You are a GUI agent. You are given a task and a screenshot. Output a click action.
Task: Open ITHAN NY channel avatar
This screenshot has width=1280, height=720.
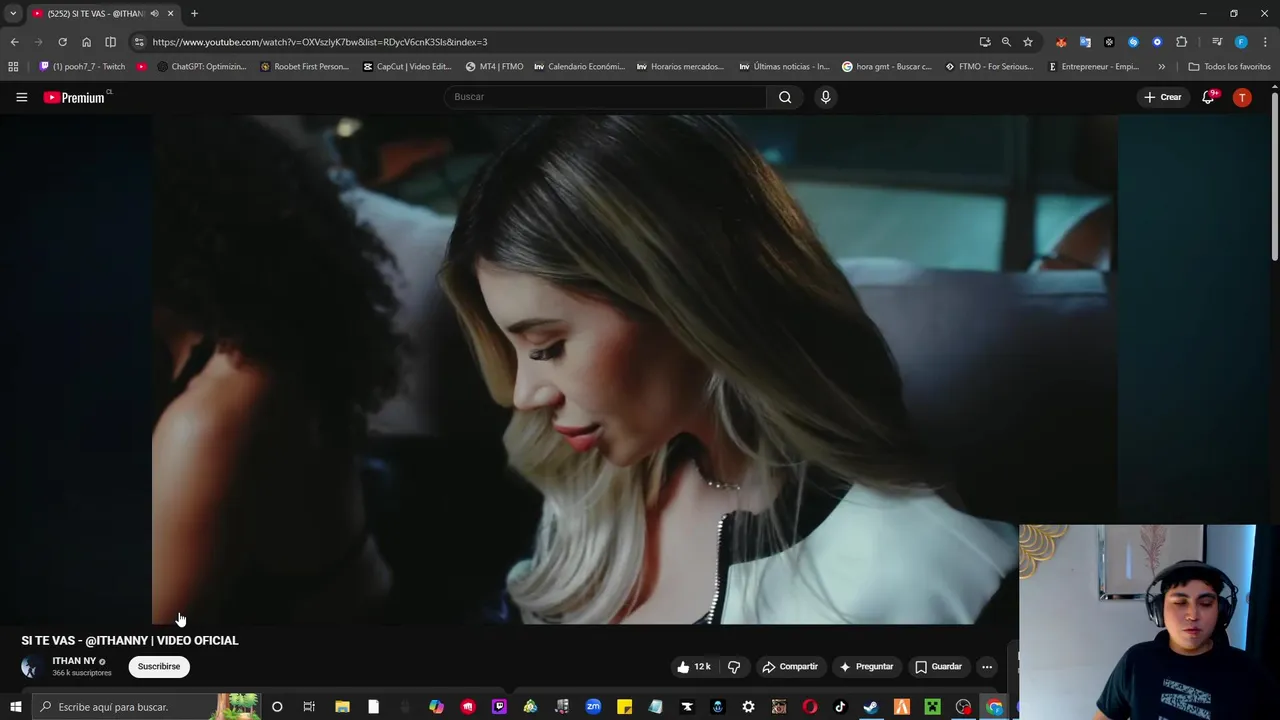tap(32, 667)
